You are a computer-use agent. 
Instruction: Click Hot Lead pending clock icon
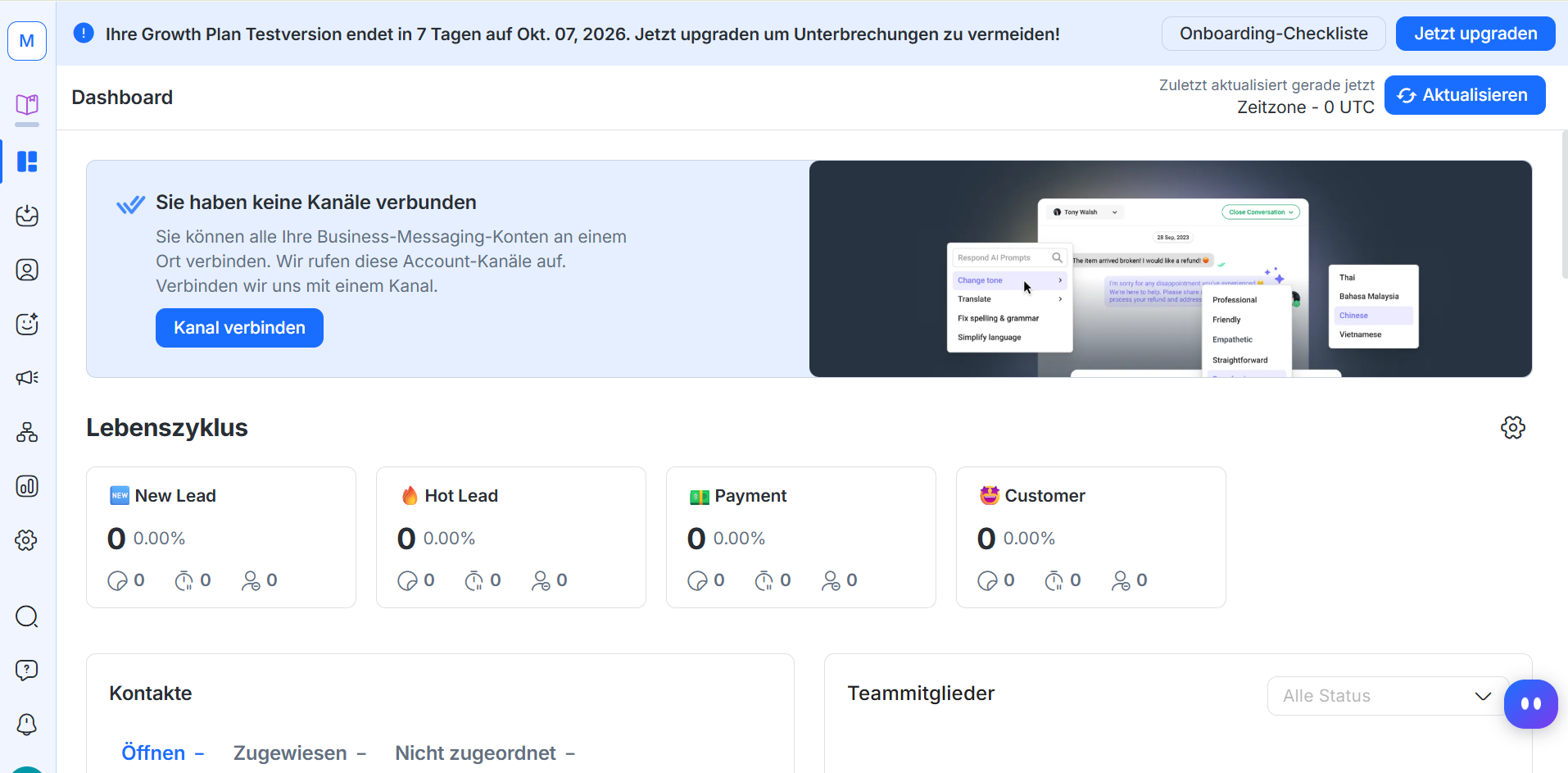click(474, 581)
